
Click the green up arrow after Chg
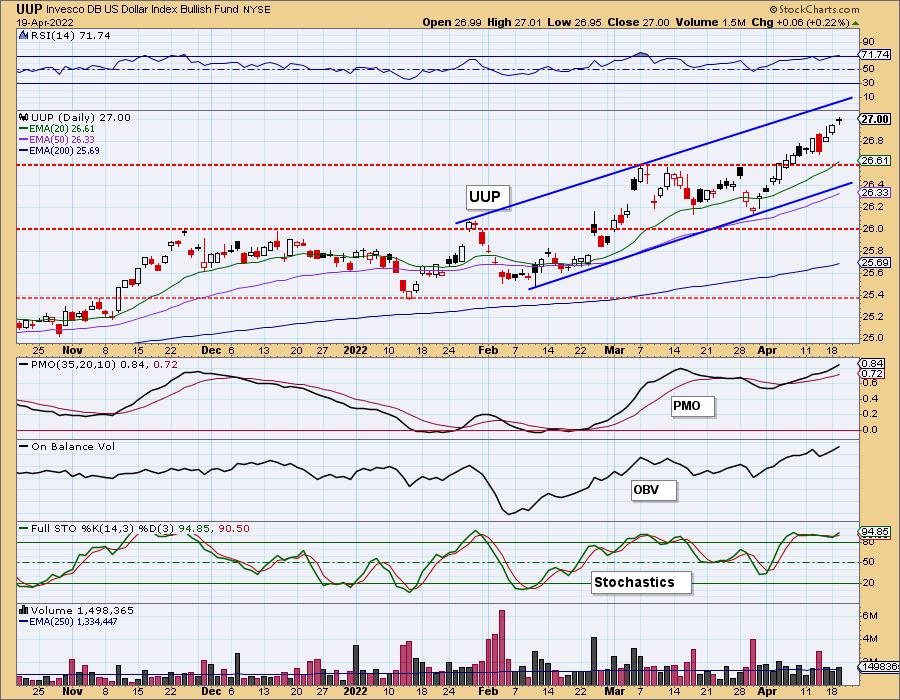(855, 23)
